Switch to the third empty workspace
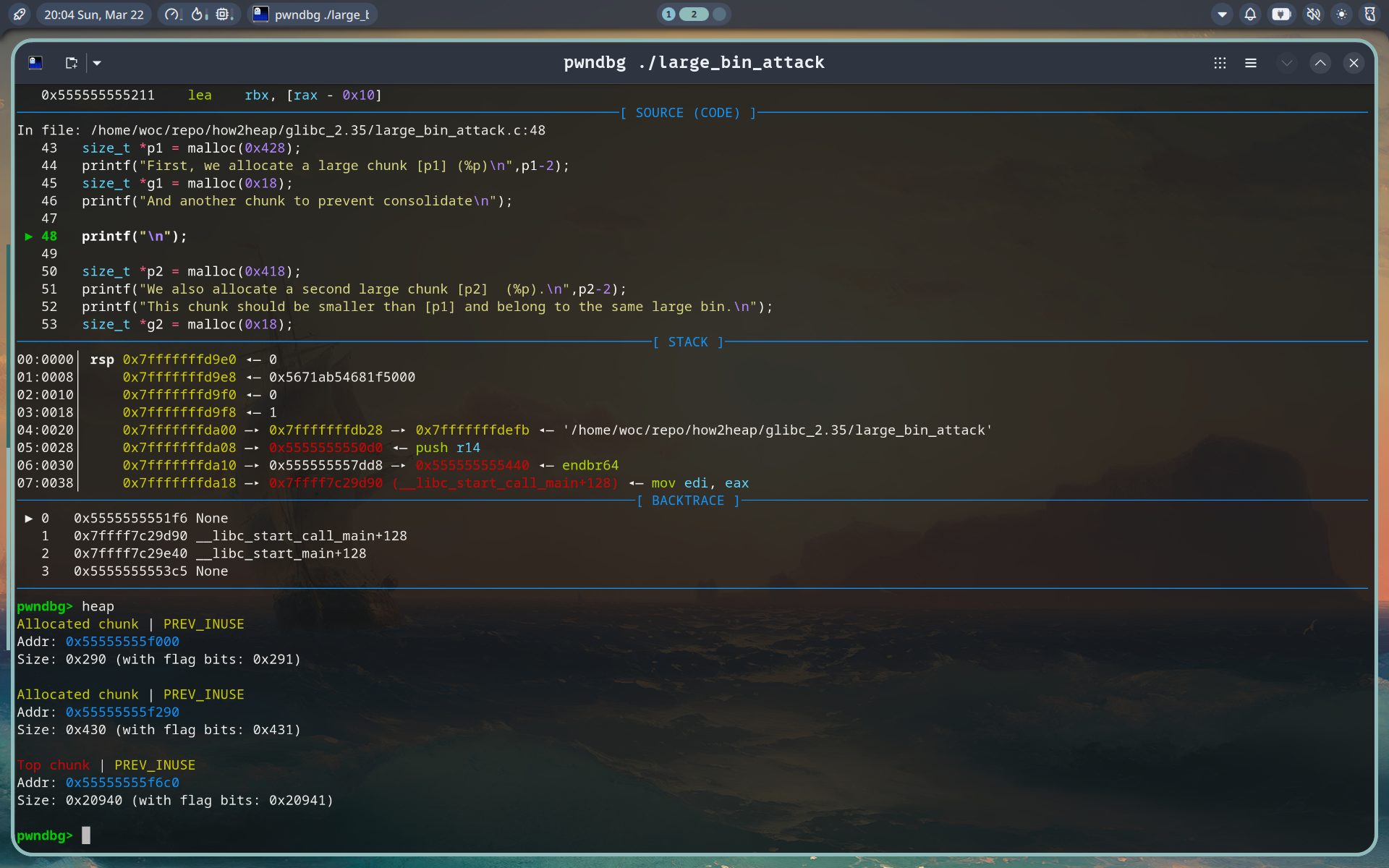 pos(719,14)
